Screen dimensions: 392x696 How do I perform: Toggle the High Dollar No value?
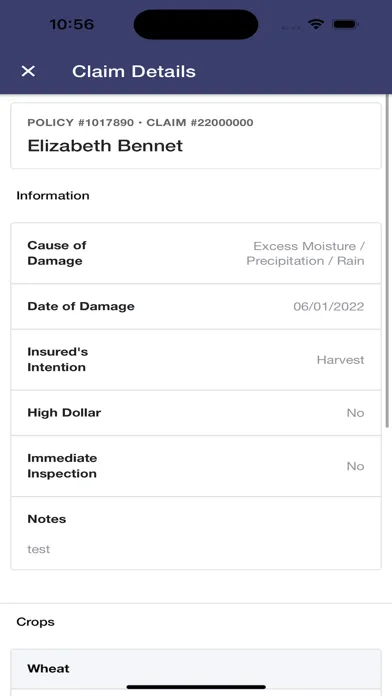click(355, 413)
